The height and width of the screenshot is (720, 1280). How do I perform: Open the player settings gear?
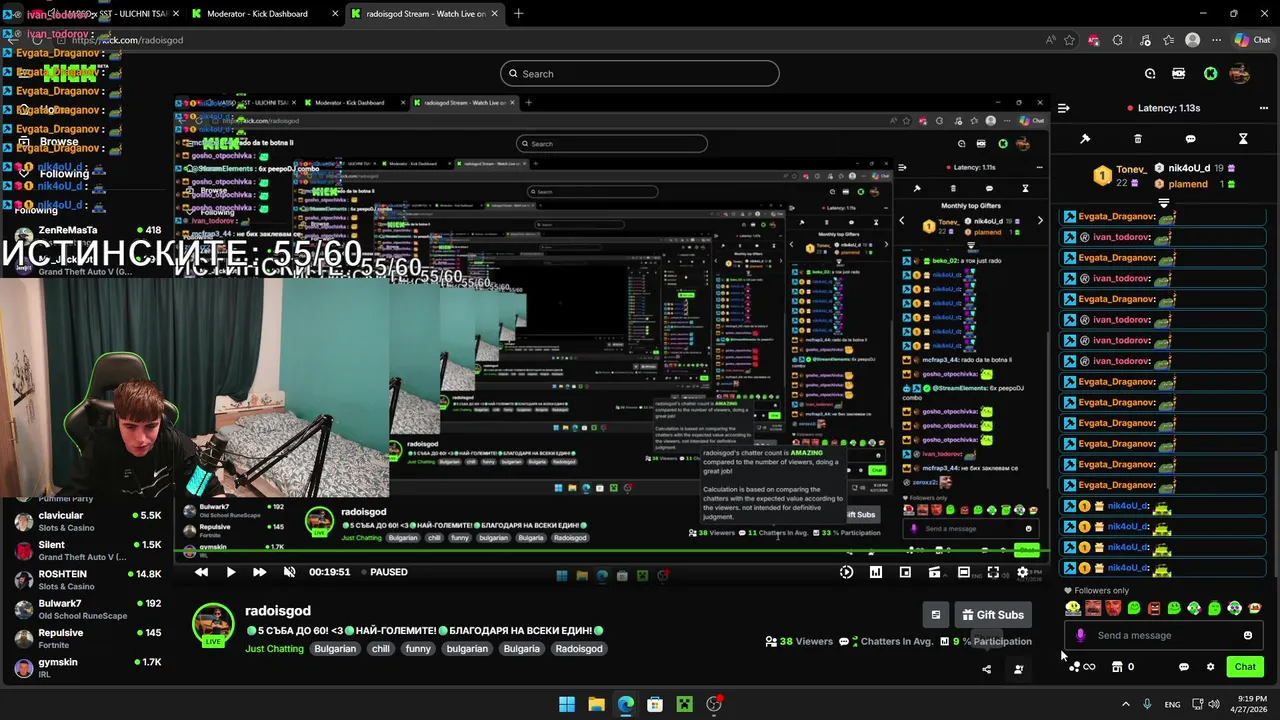click(x=1022, y=572)
